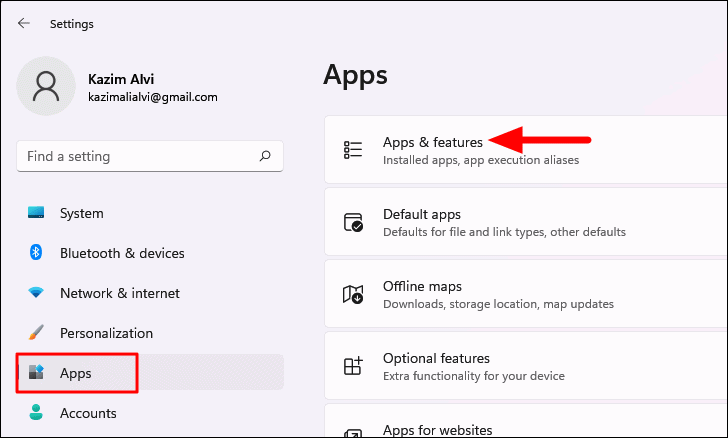
Task: Select Apps in the sidebar
Action: (150, 373)
